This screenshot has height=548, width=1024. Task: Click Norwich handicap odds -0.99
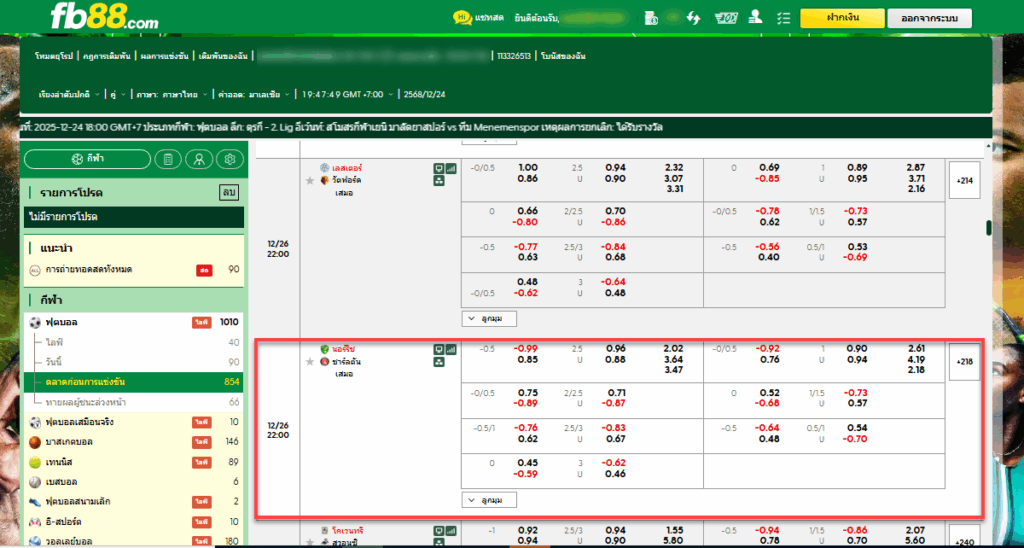[527, 349]
